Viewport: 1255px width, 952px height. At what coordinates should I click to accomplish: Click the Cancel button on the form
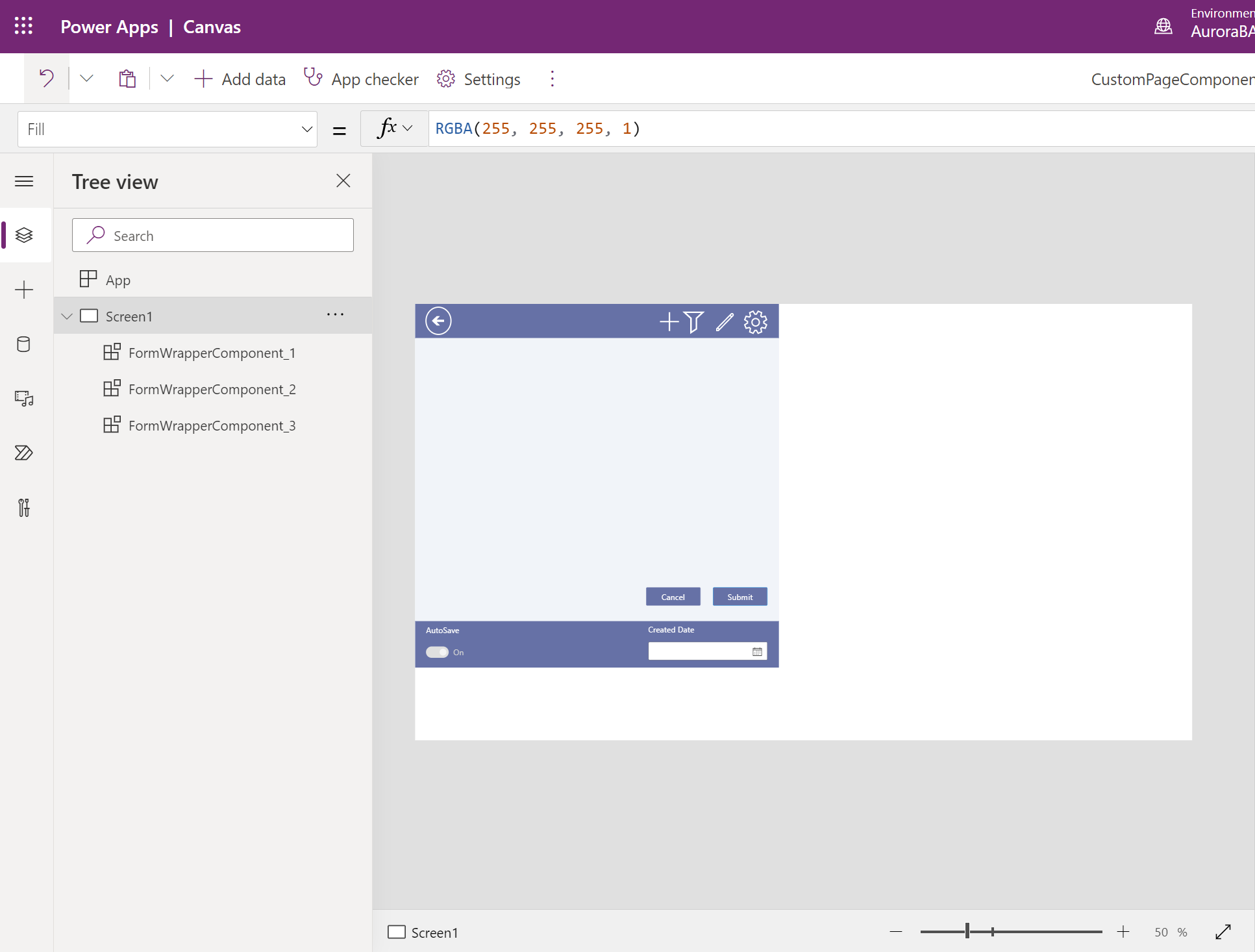pyautogui.click(x=673, y=597)
